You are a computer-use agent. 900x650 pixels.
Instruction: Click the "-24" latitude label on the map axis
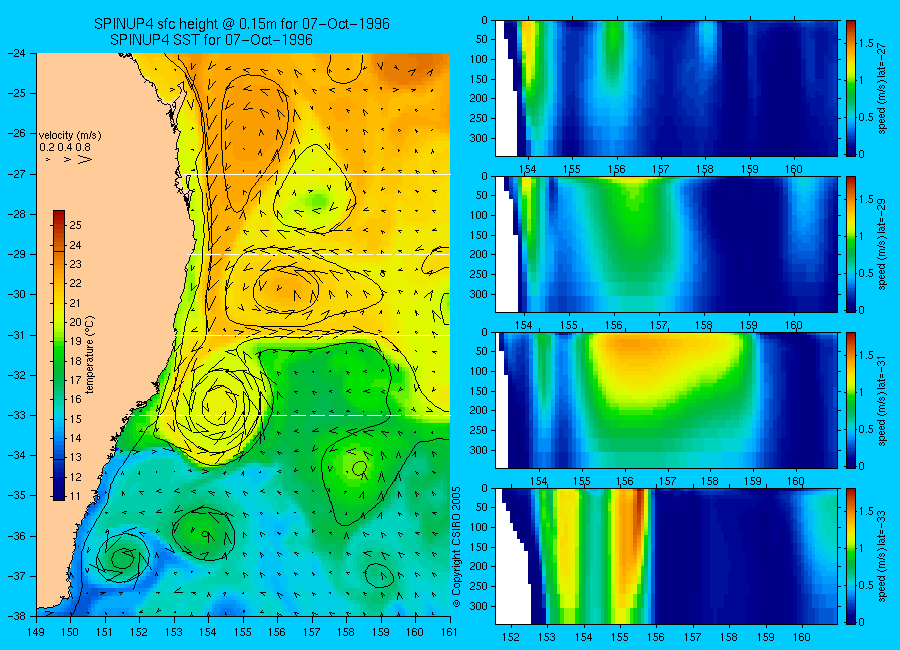pos(15,53)
